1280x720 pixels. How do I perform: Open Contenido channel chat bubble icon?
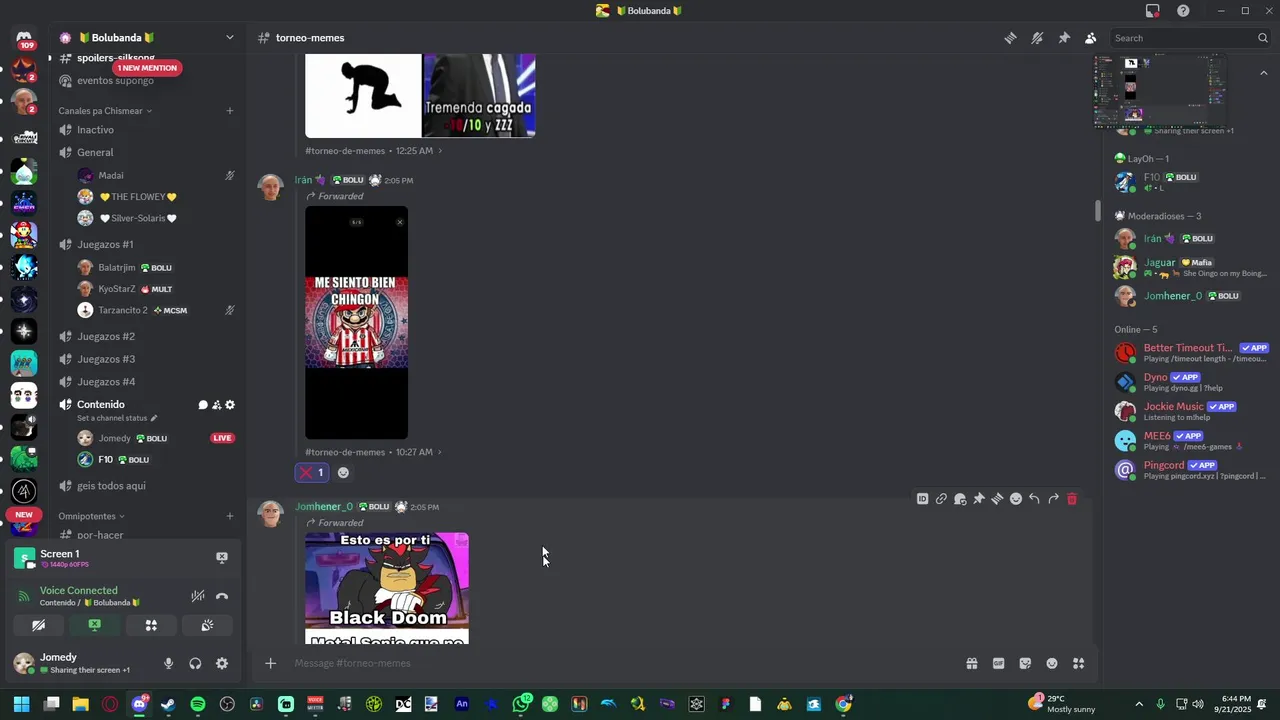point(203,405)
